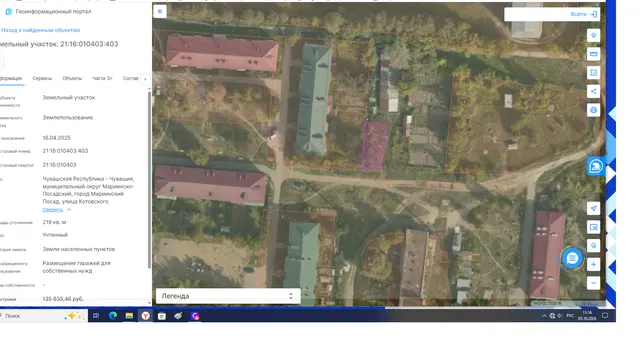640x360 pixels.
Task: Click the info panel vertical scrollbar
Action: (149, 180)
